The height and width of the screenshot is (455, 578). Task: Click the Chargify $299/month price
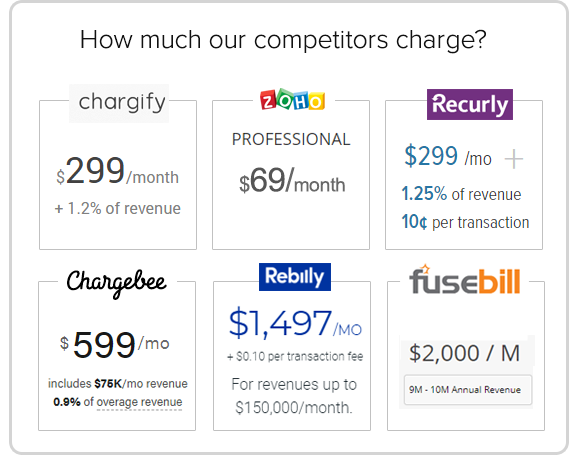(117, 171)
